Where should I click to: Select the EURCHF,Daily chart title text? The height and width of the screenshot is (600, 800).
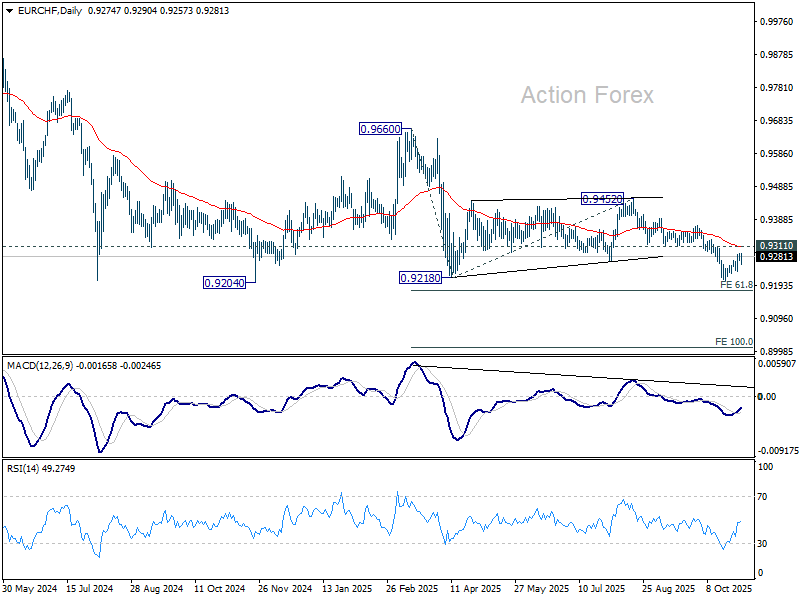49,11
